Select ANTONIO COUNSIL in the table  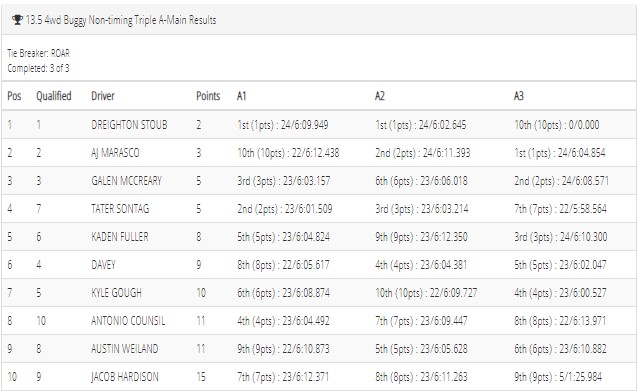click(128, 321)
